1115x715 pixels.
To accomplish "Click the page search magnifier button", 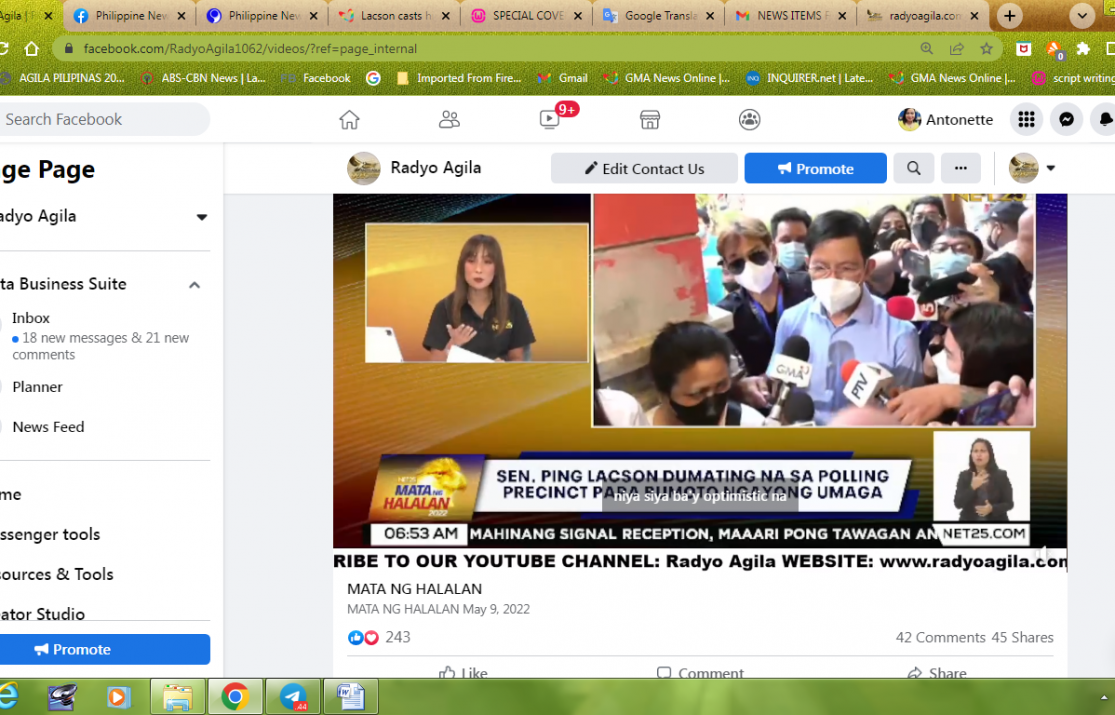I will pyautogui.click(x=914, y=168).
